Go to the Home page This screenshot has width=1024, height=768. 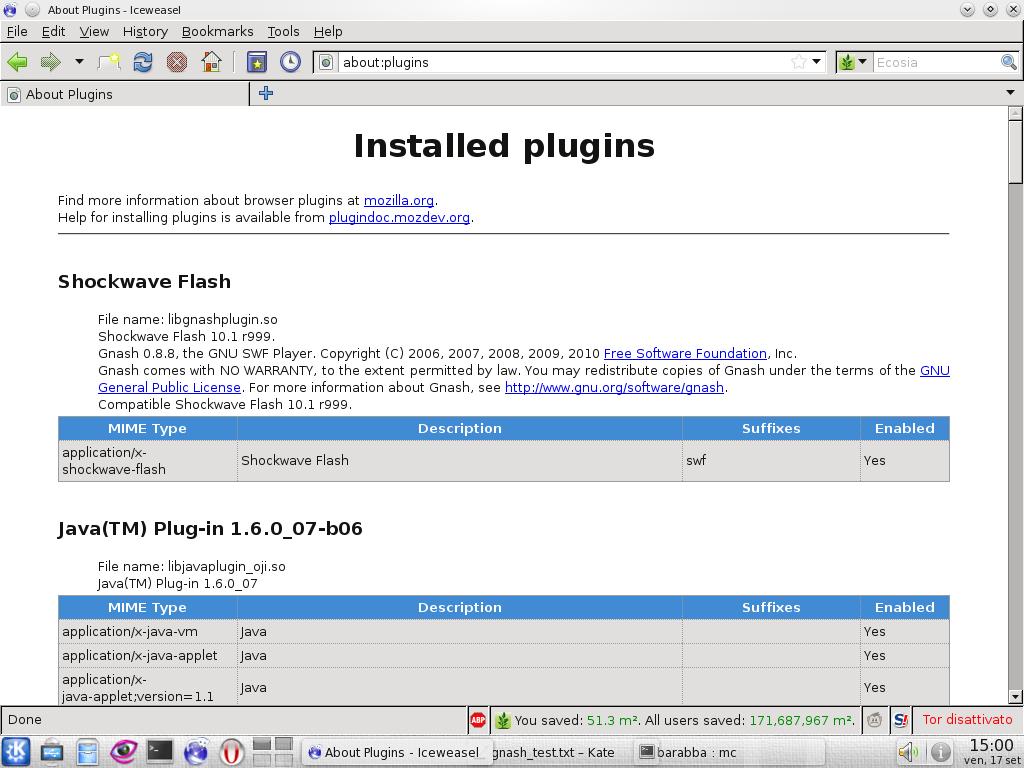[211, 62]
